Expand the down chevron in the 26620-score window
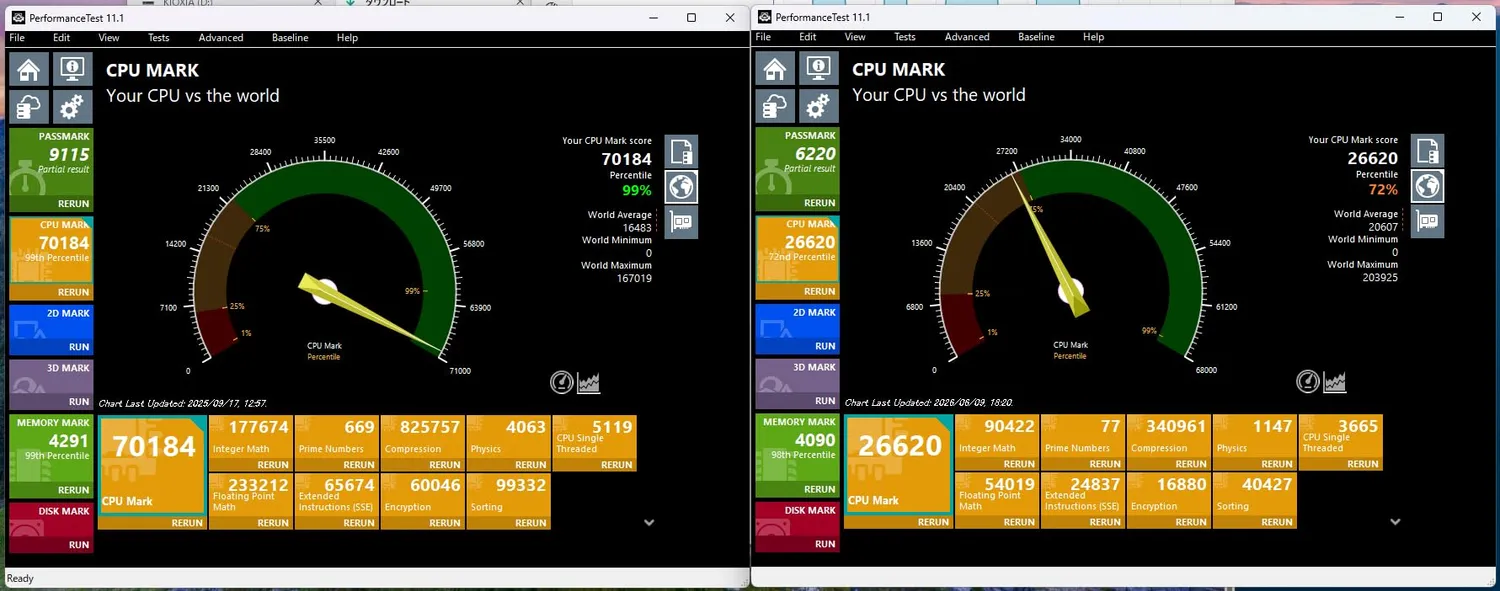This screenshot has width=1500, height=591. (1395, 521)
